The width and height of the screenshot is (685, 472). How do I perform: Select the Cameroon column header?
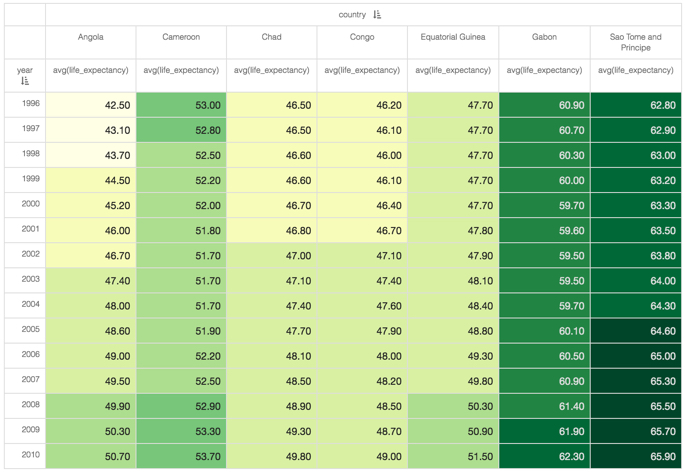181,37
